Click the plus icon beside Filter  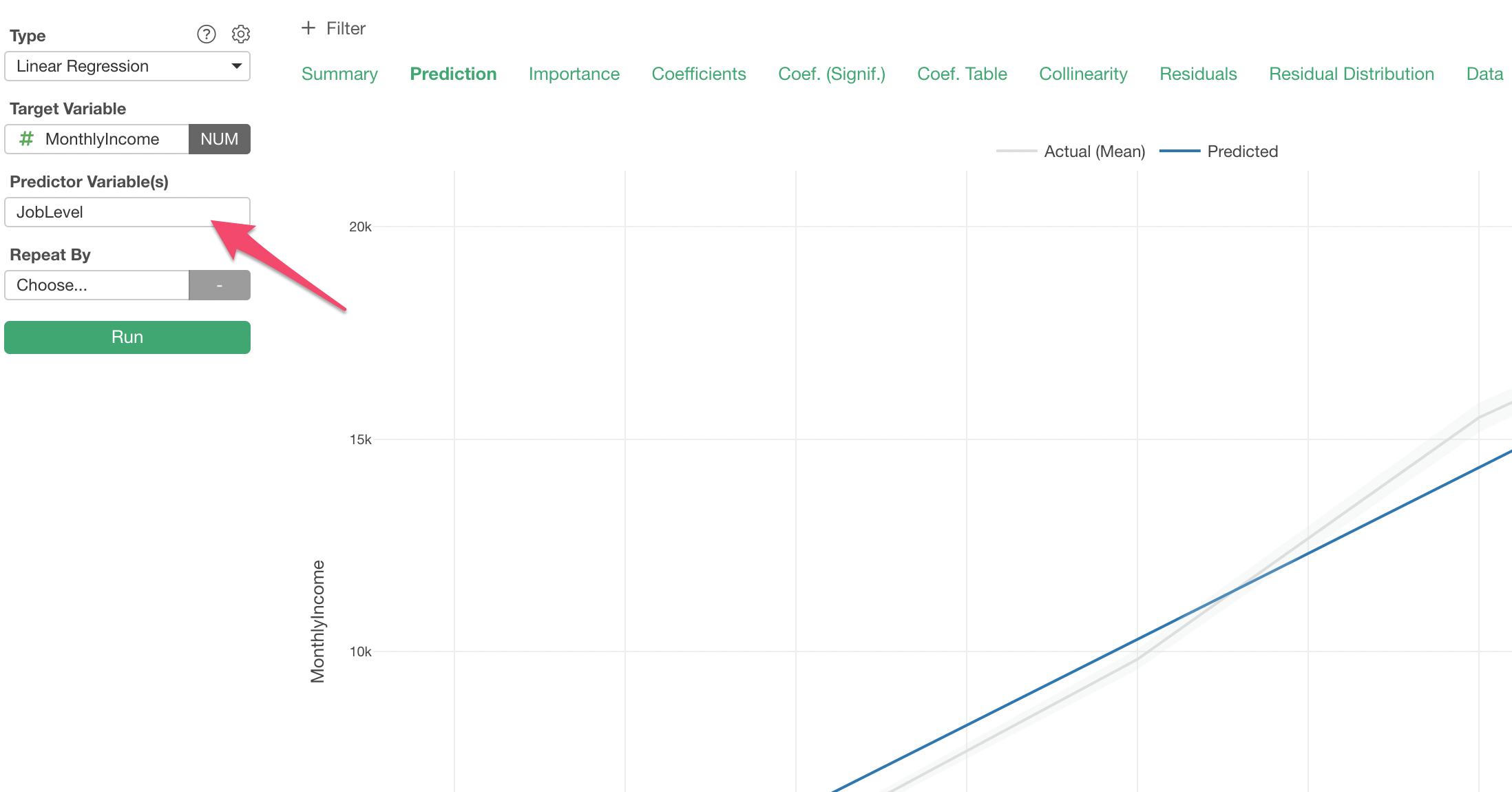[x=308, y=28]
